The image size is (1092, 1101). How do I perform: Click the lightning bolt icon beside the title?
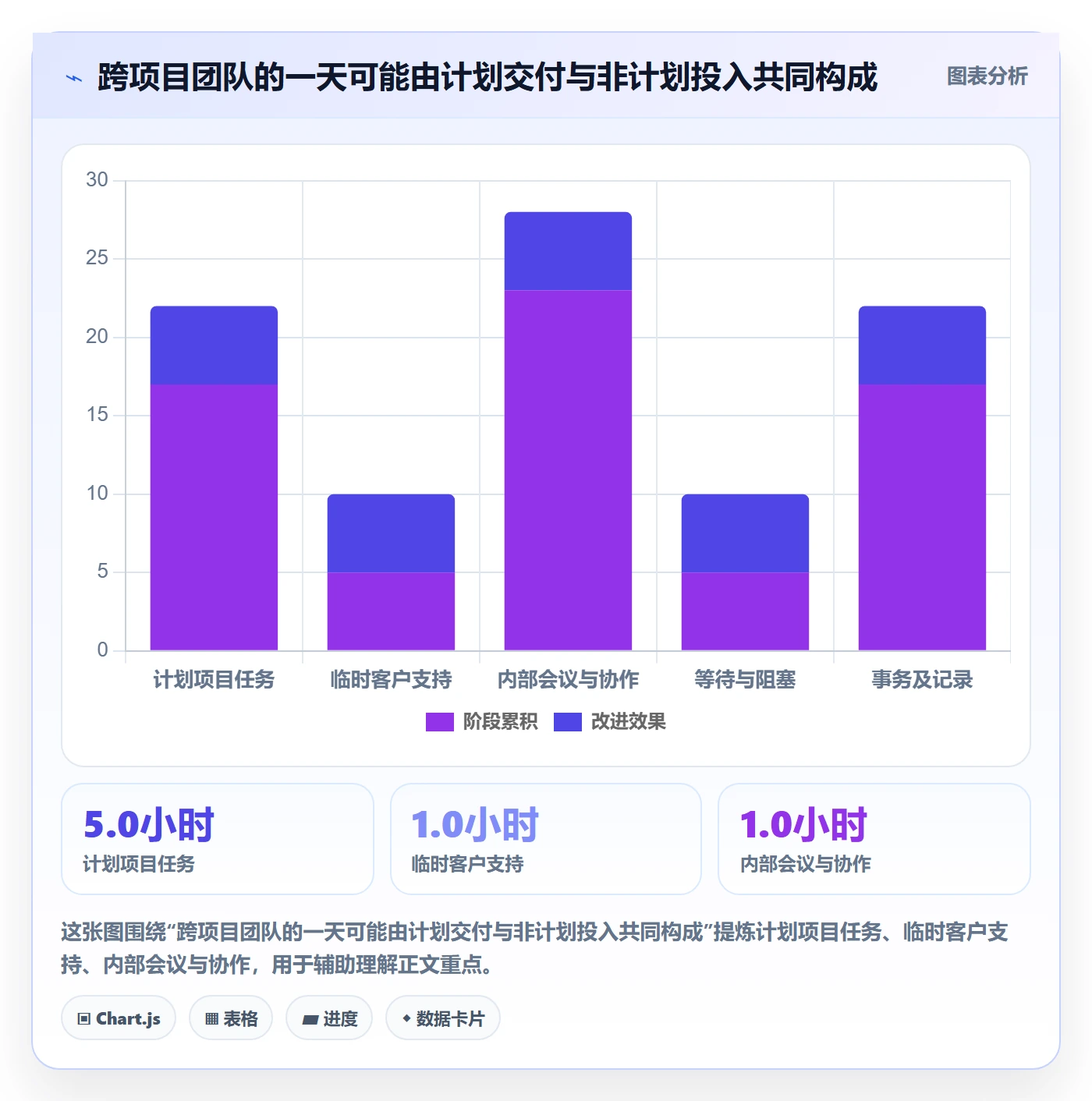74,78
